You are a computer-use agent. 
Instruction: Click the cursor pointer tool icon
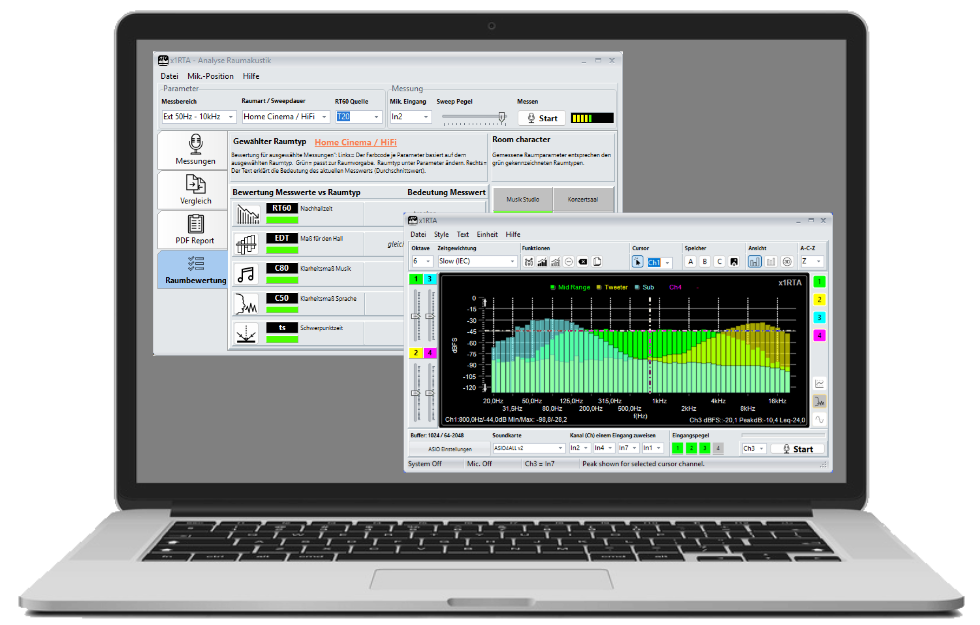tap(638, 262)
